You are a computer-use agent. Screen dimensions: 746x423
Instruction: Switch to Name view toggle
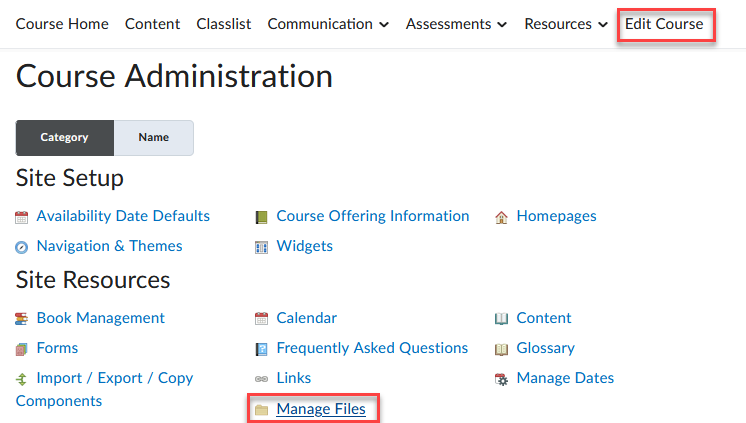(x=153, y=138)
